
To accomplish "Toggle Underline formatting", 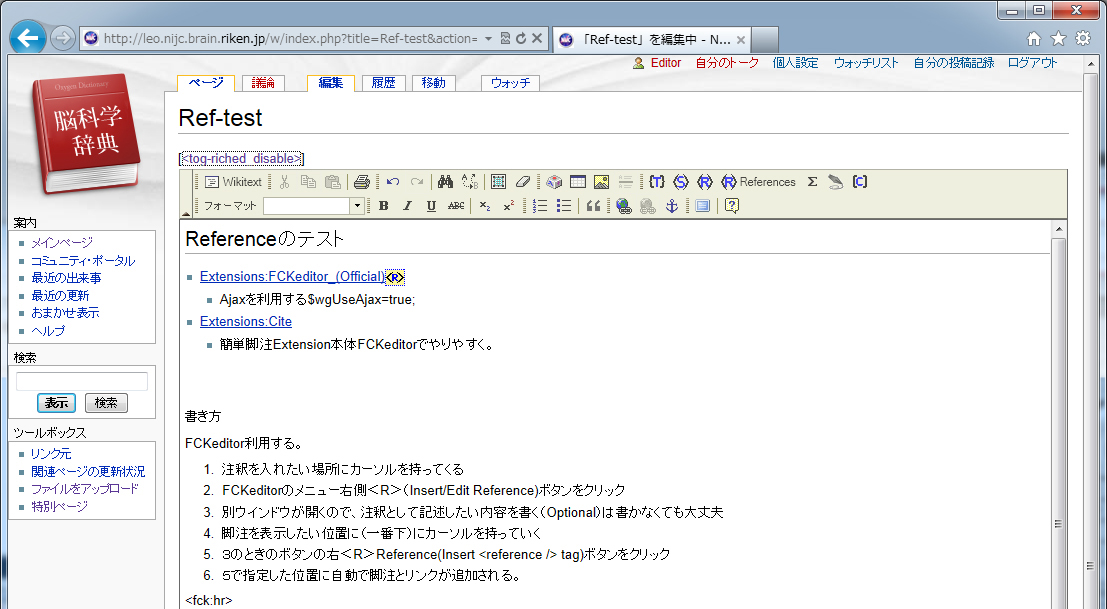I will point(431,206).
